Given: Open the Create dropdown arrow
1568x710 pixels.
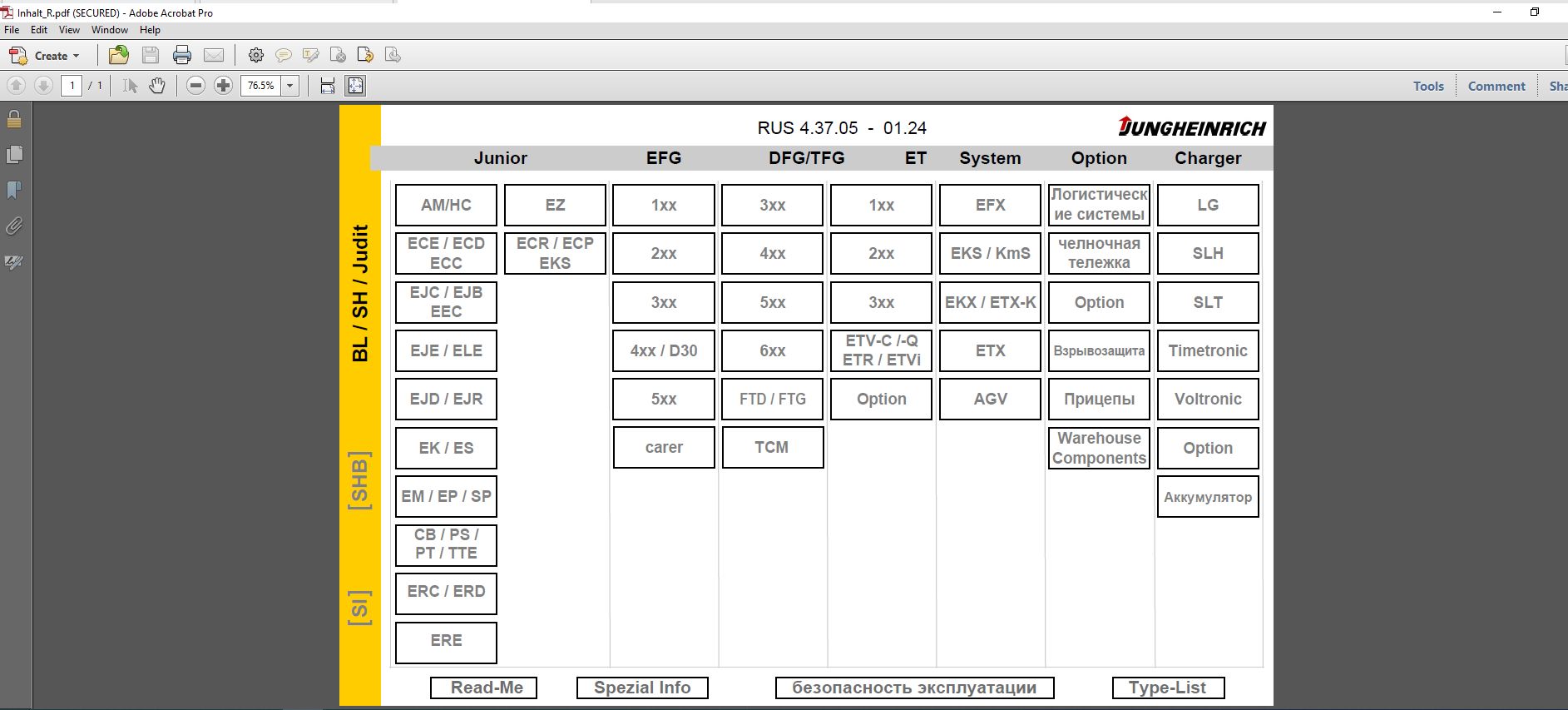Looking at the screenshot, I should [77, 56].
